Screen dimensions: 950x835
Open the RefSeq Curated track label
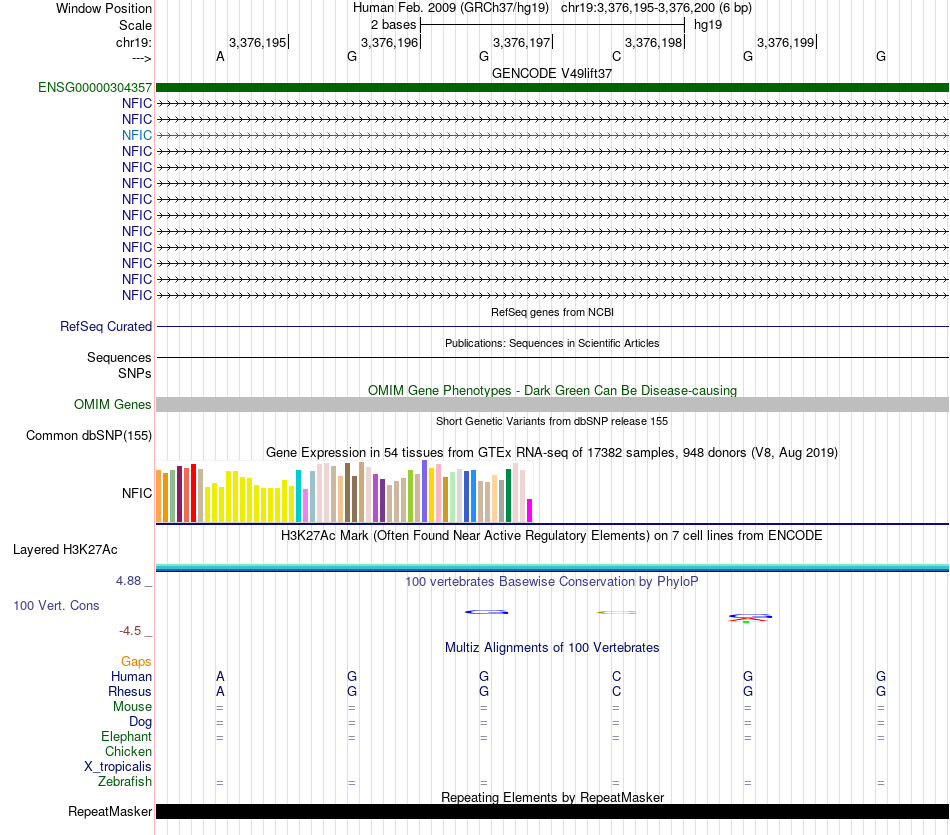tap(106, 326)
